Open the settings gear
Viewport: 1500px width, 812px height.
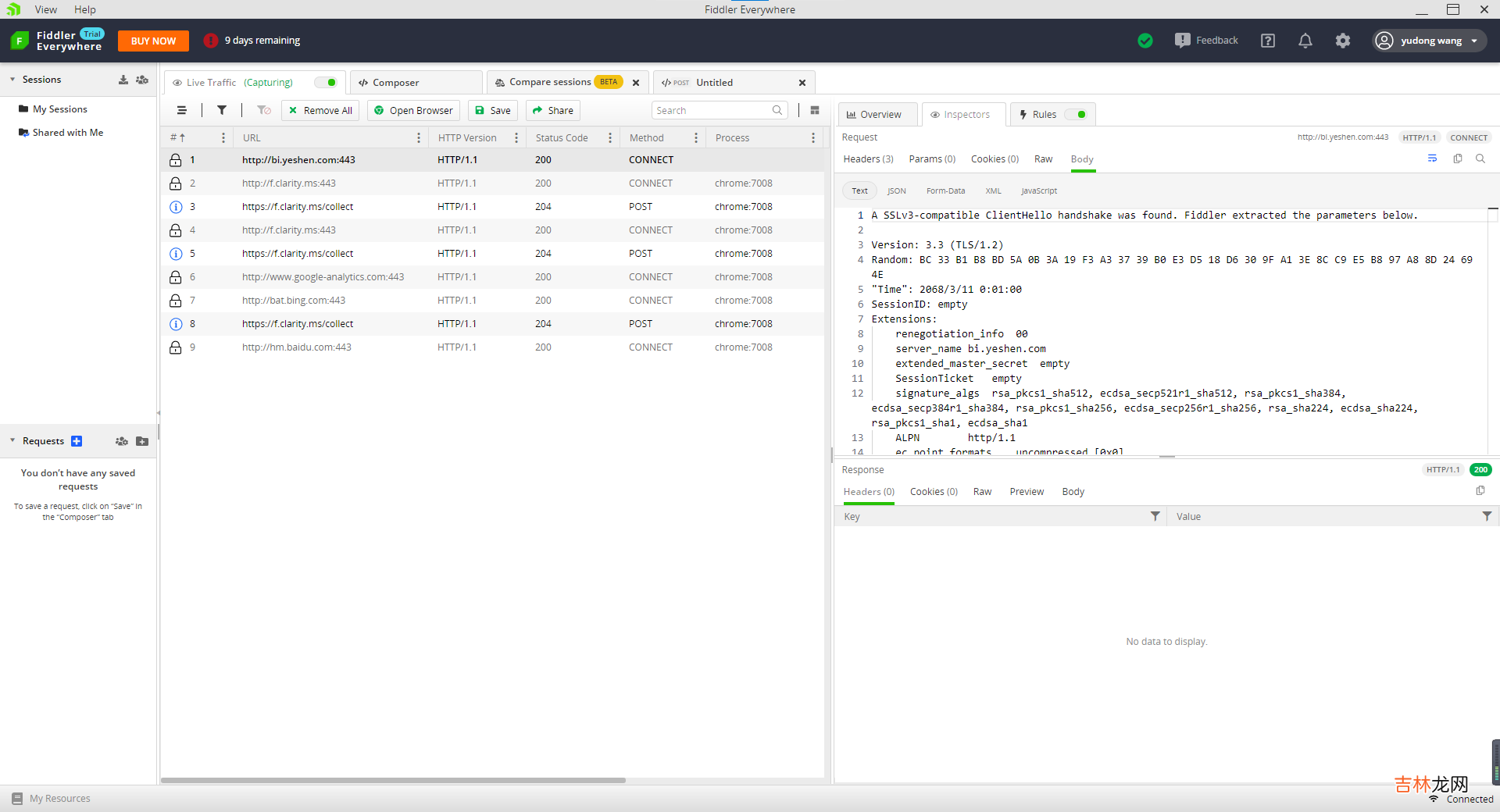point(1343,41)
